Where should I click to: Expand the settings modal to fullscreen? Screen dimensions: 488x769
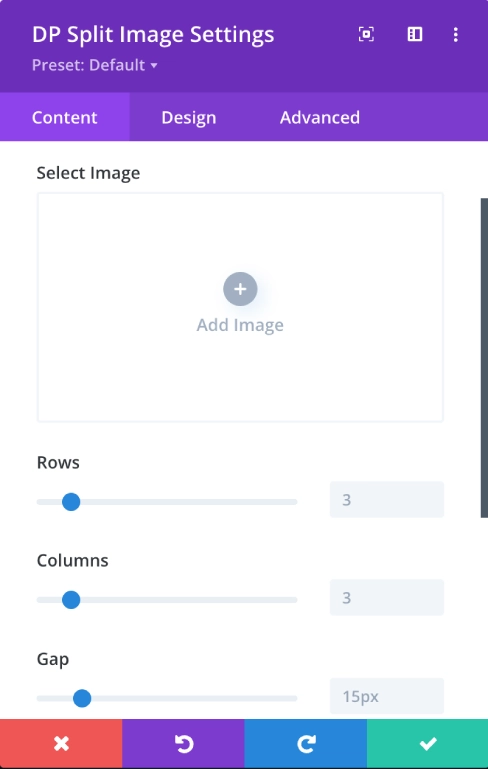(366, 34)
